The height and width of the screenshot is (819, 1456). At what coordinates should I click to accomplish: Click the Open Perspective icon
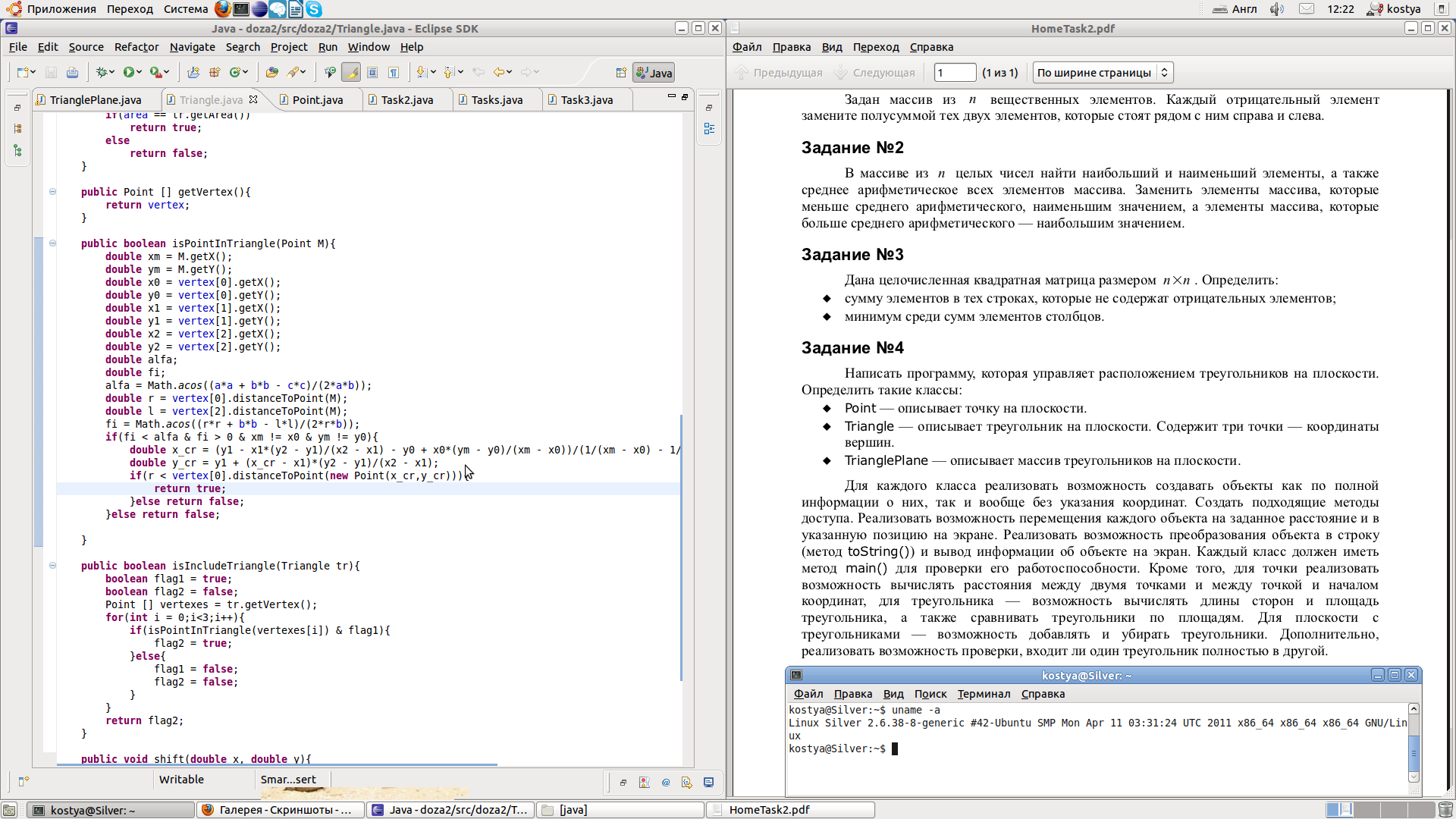coord(621,73)
